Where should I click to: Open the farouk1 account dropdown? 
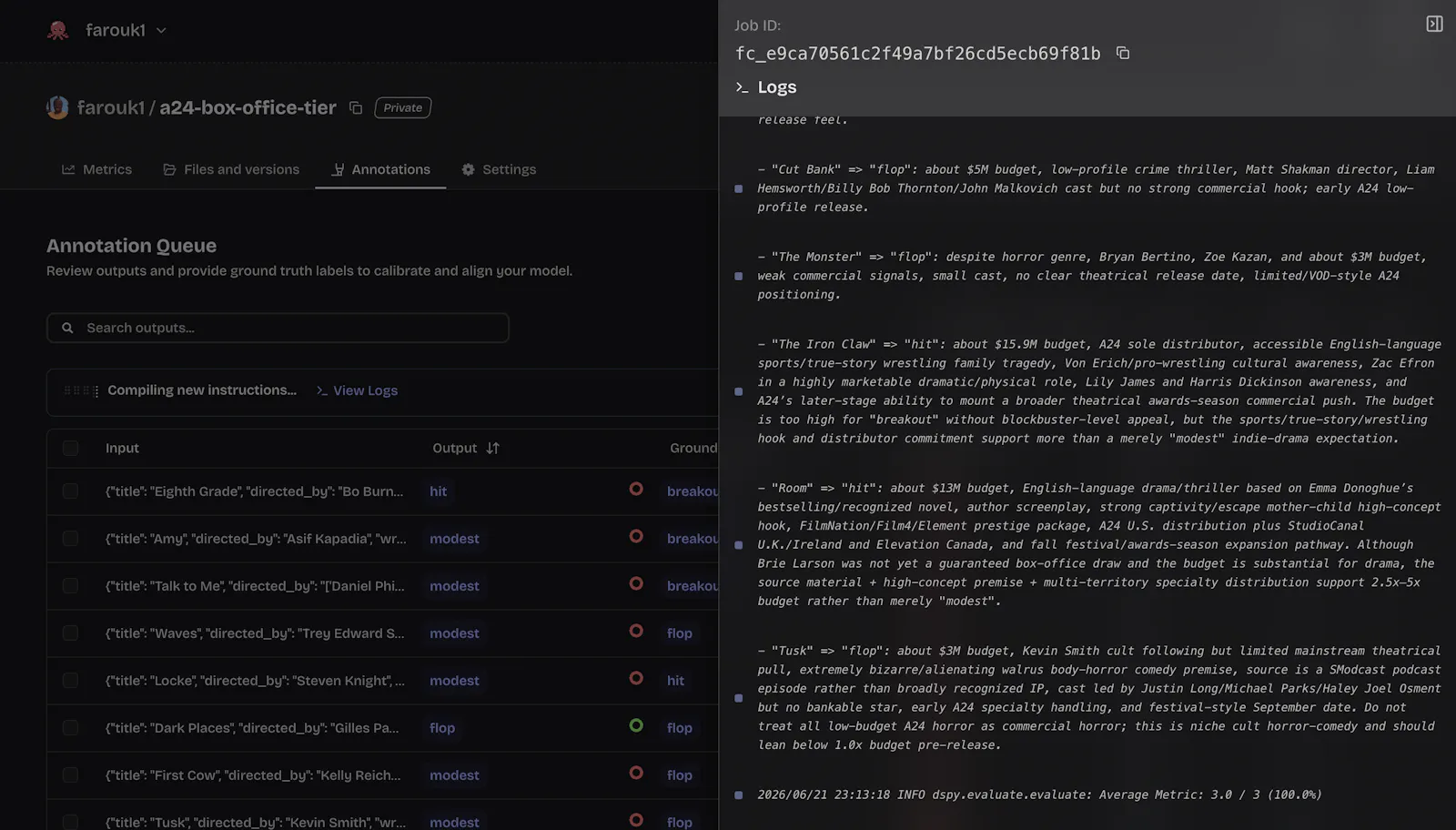126,30
